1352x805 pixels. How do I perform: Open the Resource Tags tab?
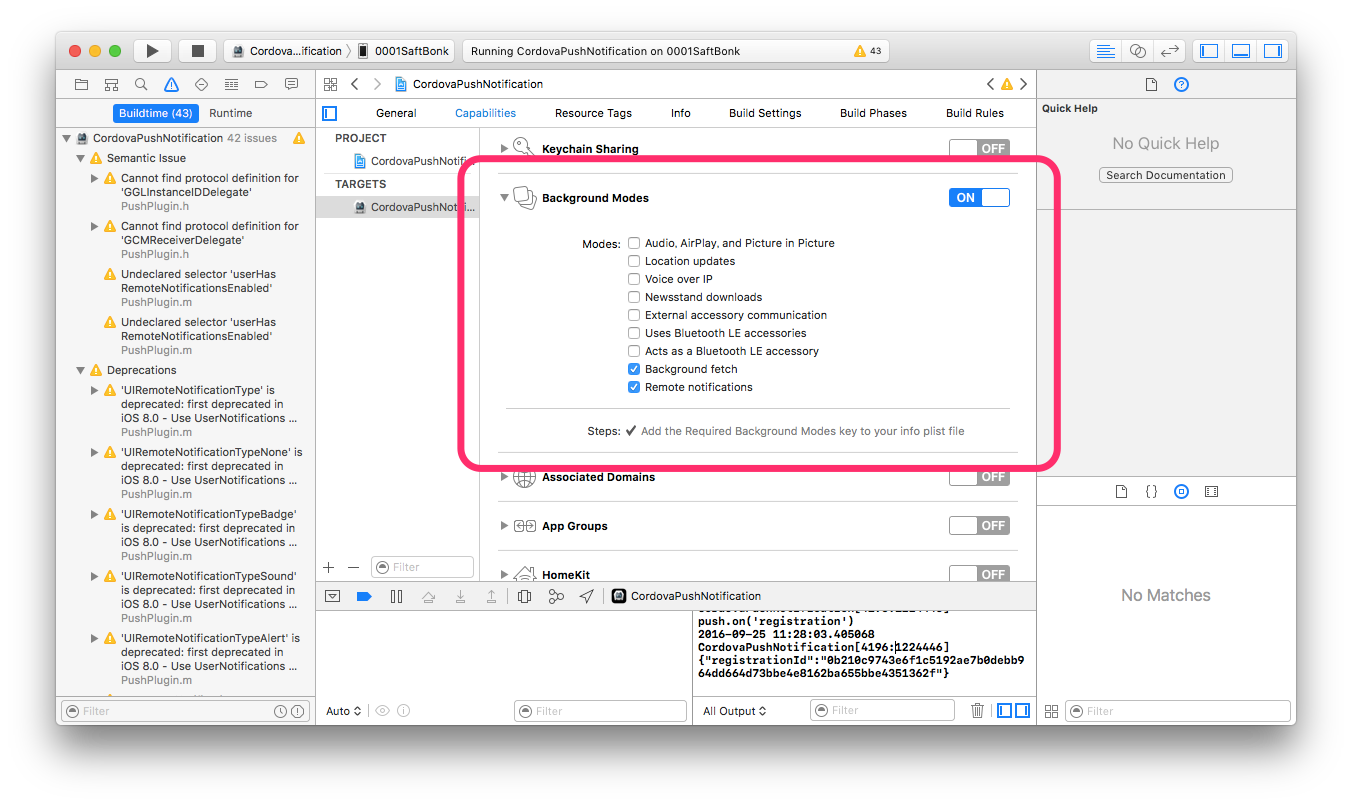coord(593,113)
